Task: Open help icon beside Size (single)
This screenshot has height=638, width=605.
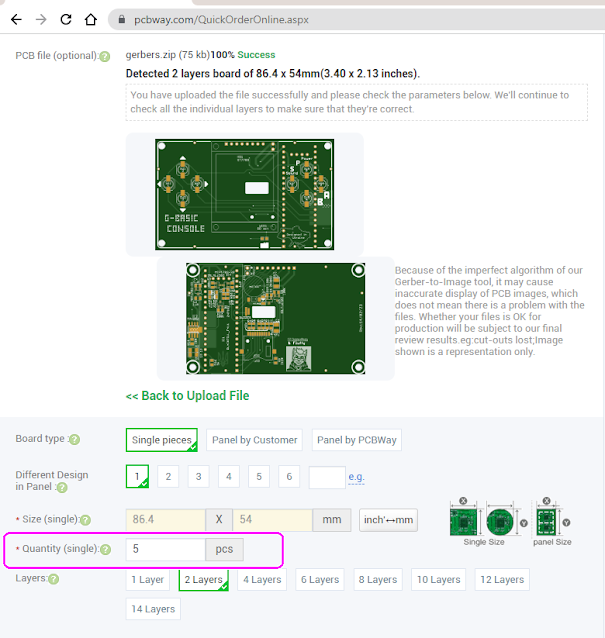Action: tap(85, 520)
